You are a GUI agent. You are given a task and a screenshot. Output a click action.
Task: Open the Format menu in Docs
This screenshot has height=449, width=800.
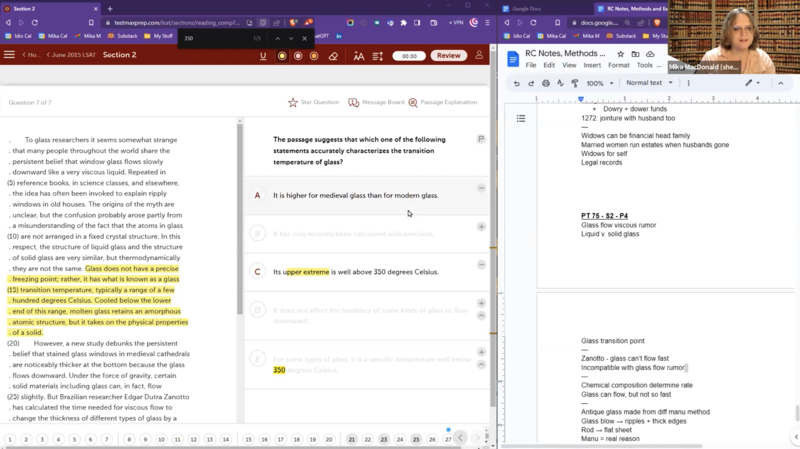618,65
